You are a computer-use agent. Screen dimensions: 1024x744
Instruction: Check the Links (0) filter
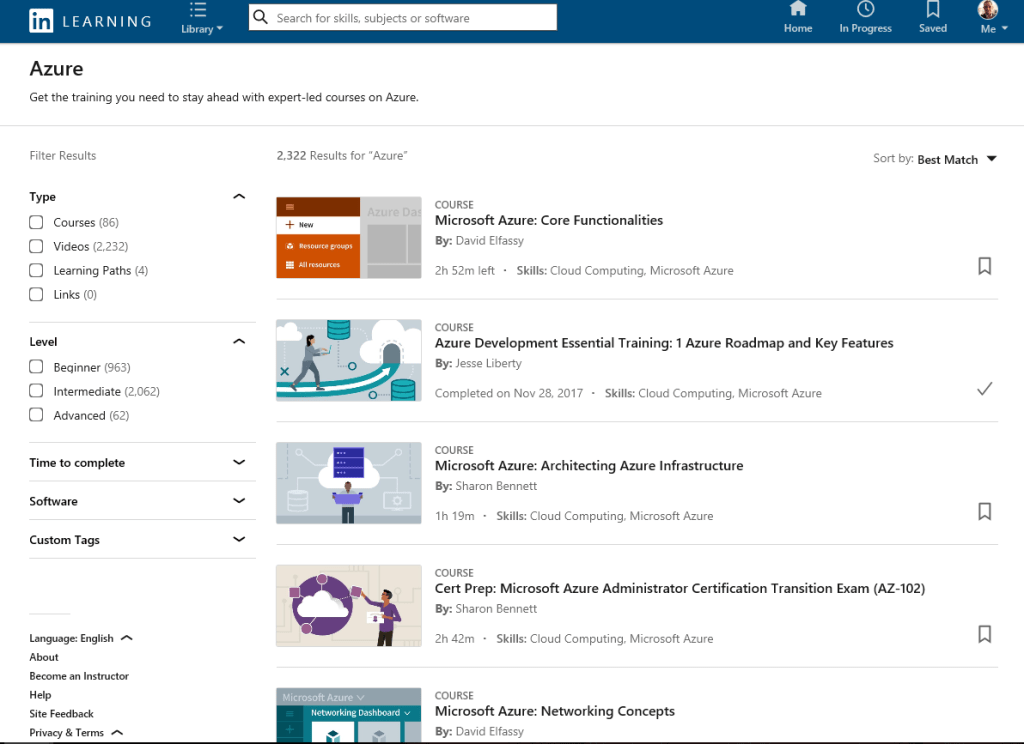pos(36,295)
